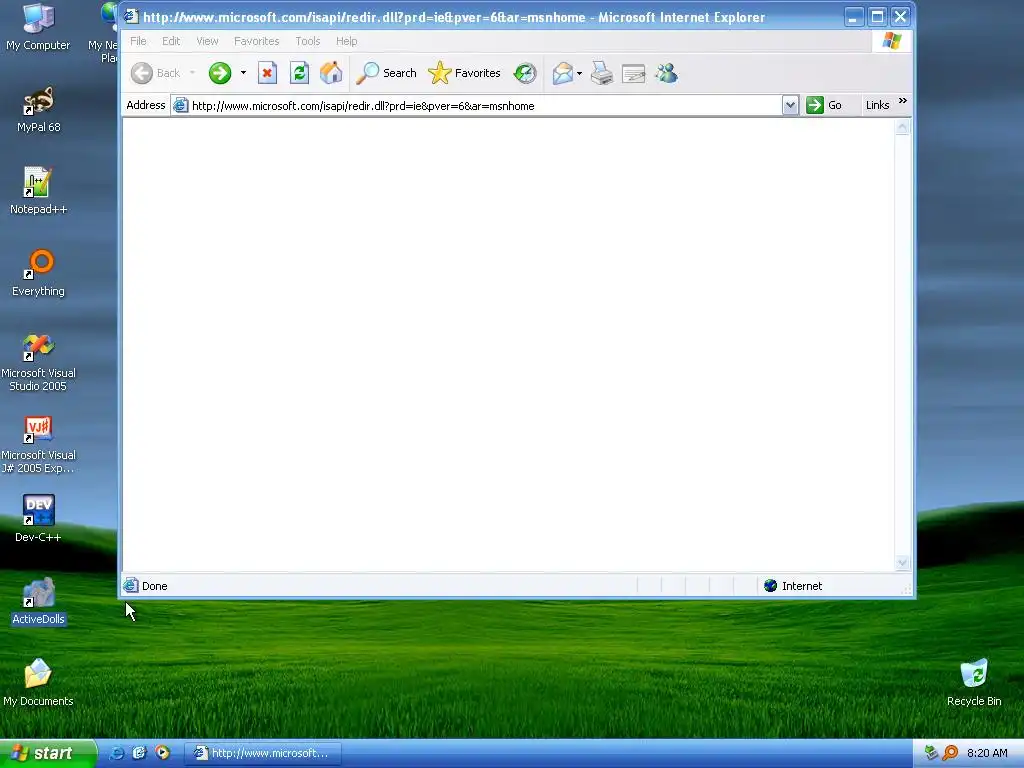Open the File menu
This screenshot has height=768, width=1024.
138,41
